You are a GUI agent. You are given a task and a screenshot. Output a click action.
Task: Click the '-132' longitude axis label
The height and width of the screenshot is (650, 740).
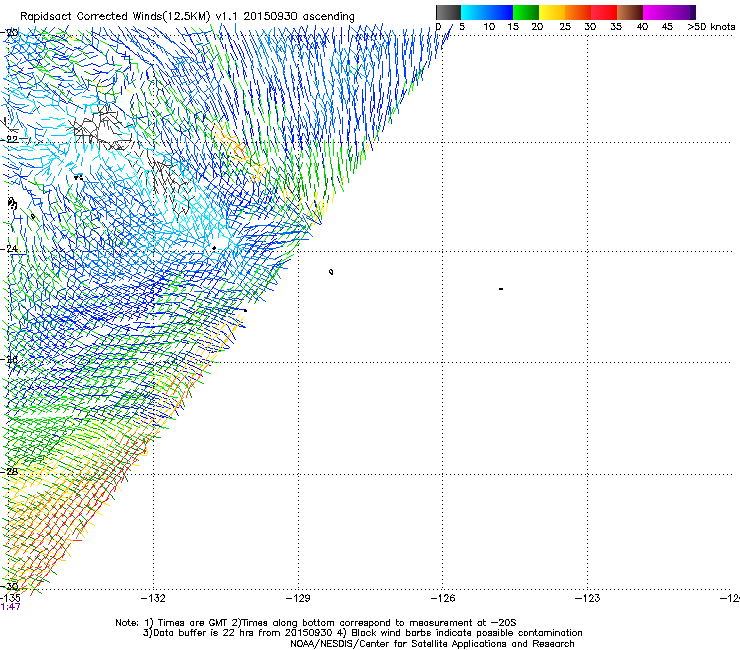pos(153,598)
